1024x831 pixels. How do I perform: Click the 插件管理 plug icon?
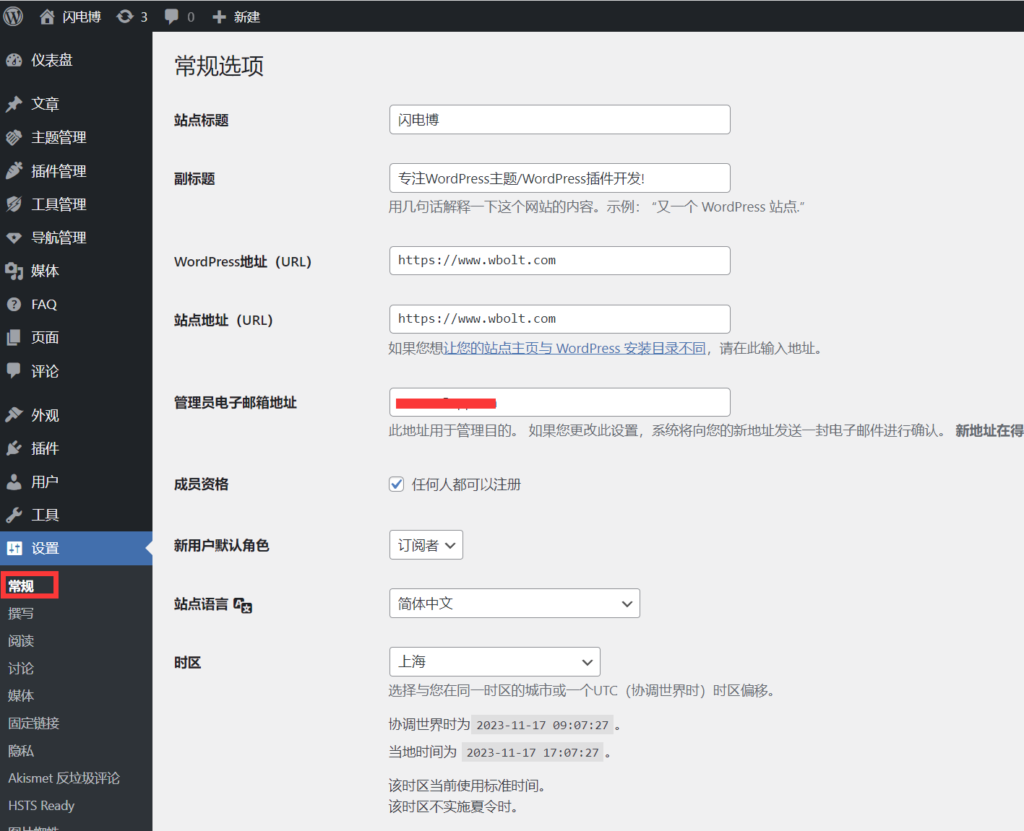pyautogui.click(x=14, y=171)
